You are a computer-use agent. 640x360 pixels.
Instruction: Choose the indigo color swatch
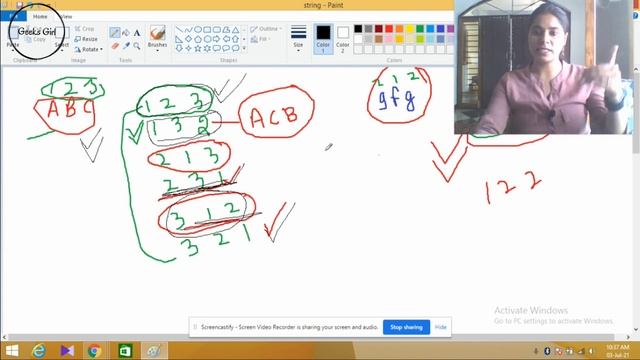[x=440, y=28]
